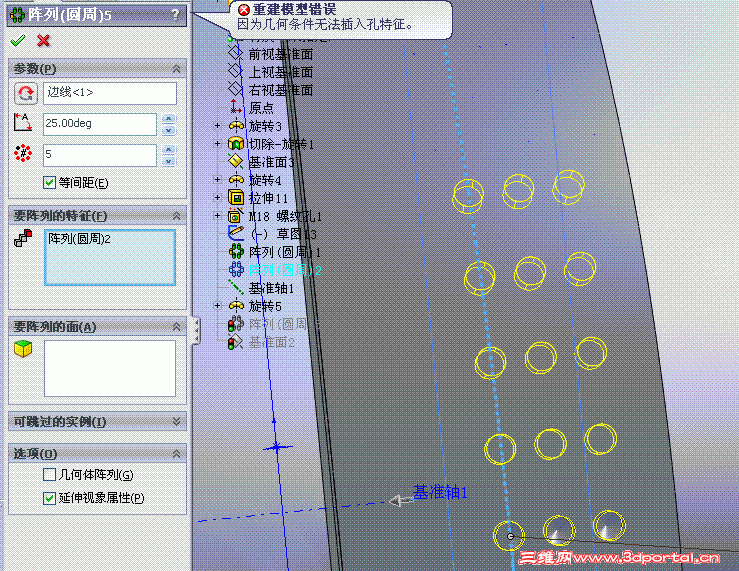Expand the 可跳过的实例(I) section
The image size is (739, 571).
176,421
